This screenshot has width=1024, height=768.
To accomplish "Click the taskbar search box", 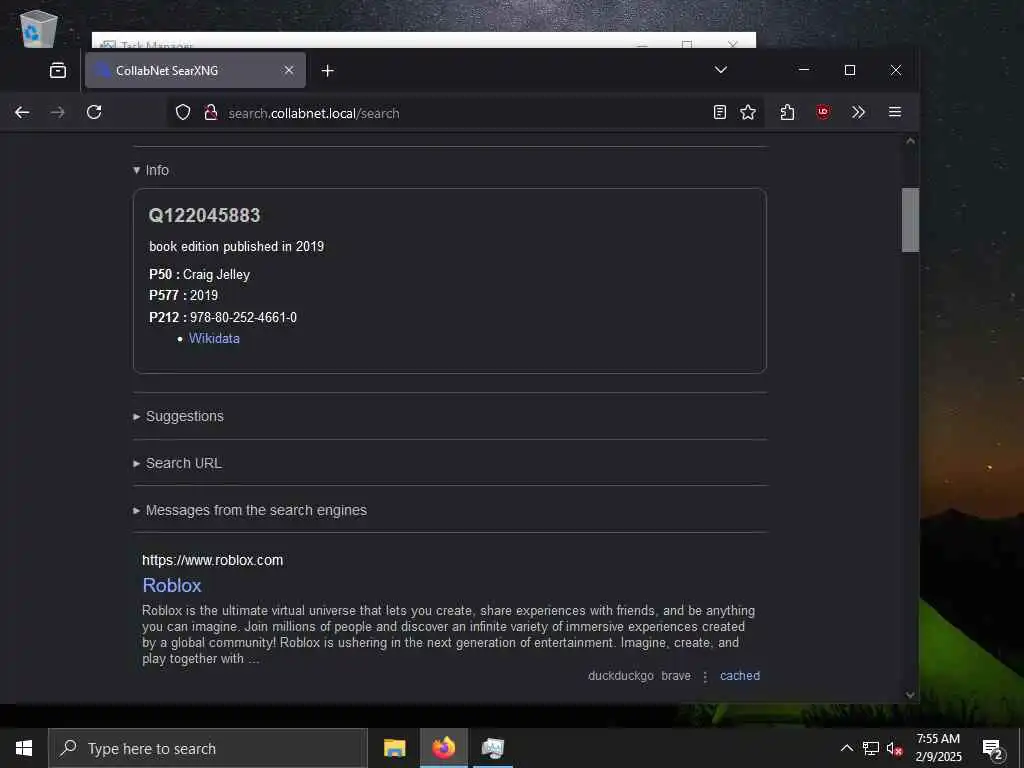I will (208, 748).
